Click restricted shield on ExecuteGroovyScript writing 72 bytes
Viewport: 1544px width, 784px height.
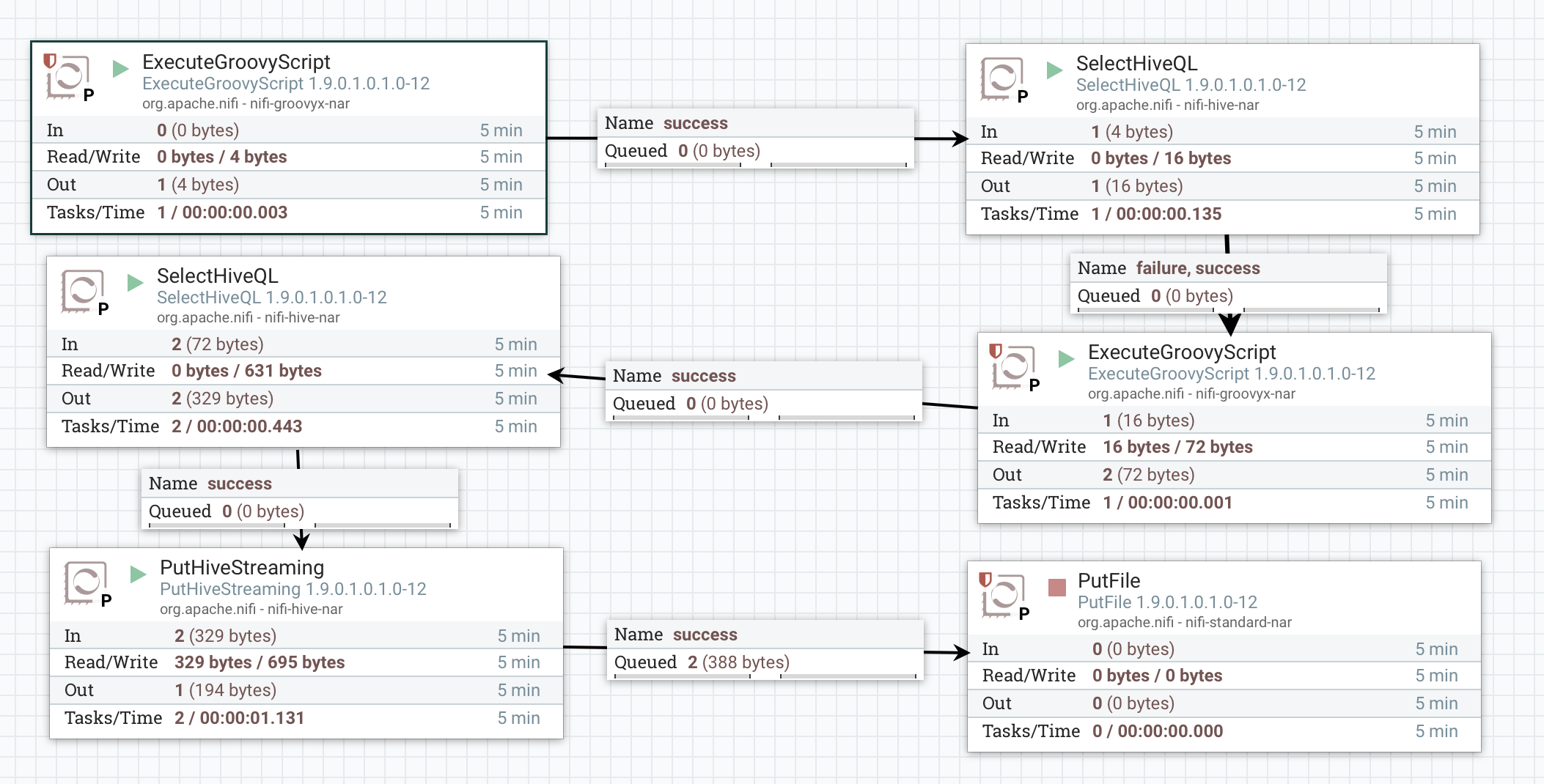coord(996,351)
